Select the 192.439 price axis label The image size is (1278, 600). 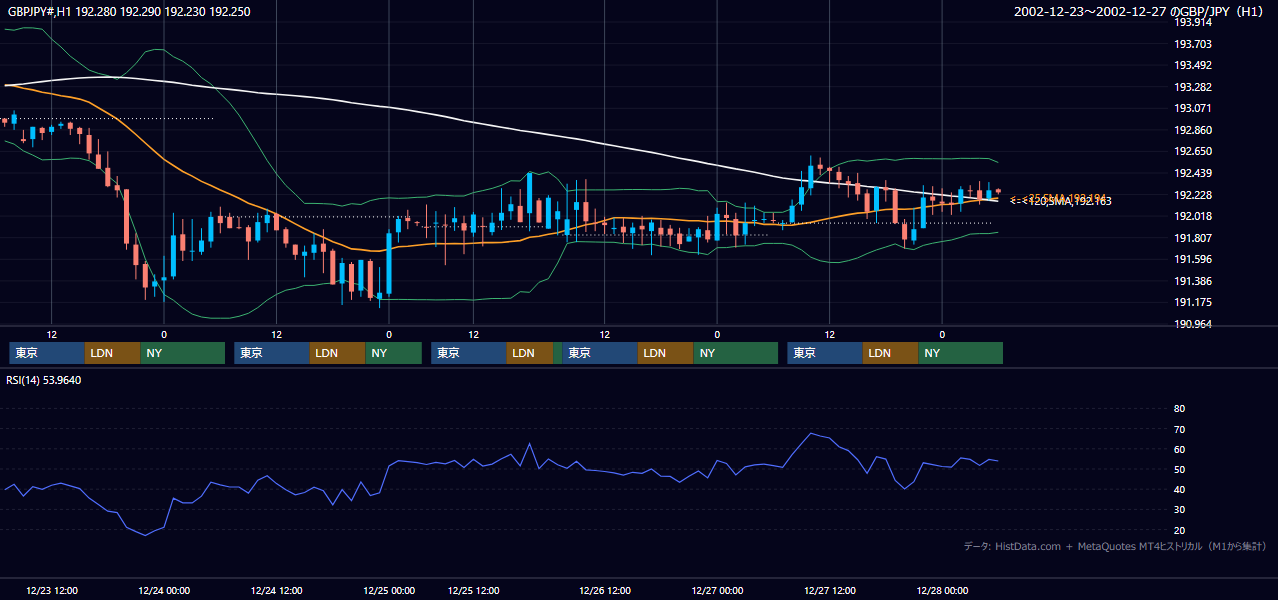(1192, 173)
